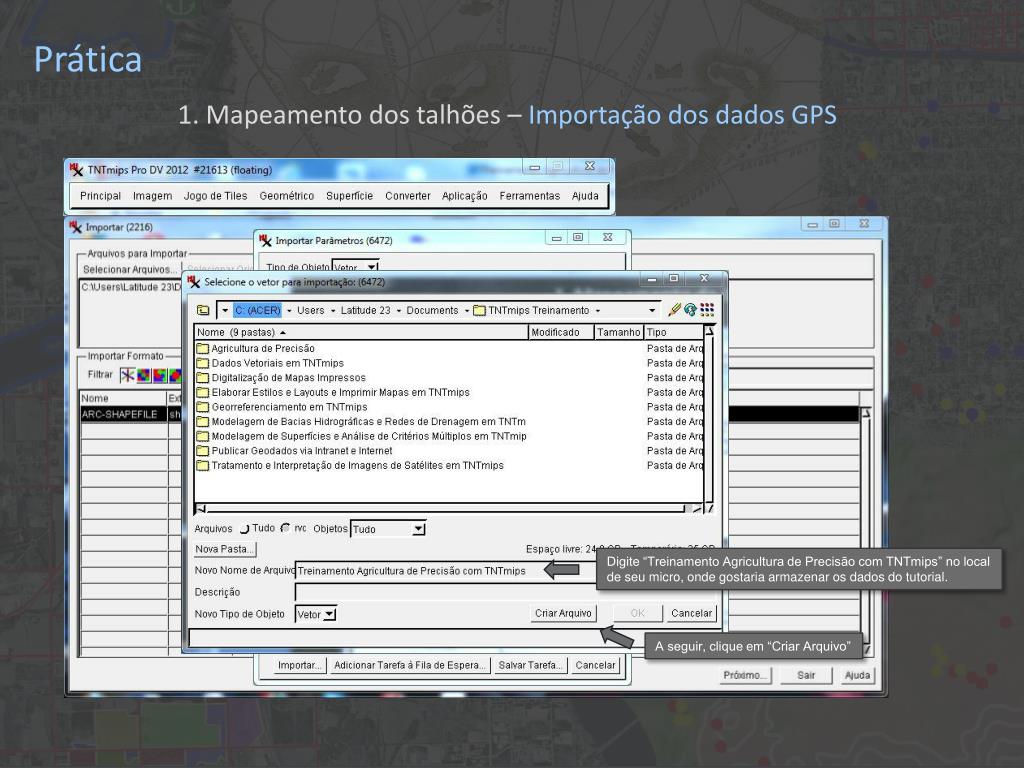1024x768 pixels.
Task: Select the 'rvc' radio option for Arquivos
Action: 285,528
